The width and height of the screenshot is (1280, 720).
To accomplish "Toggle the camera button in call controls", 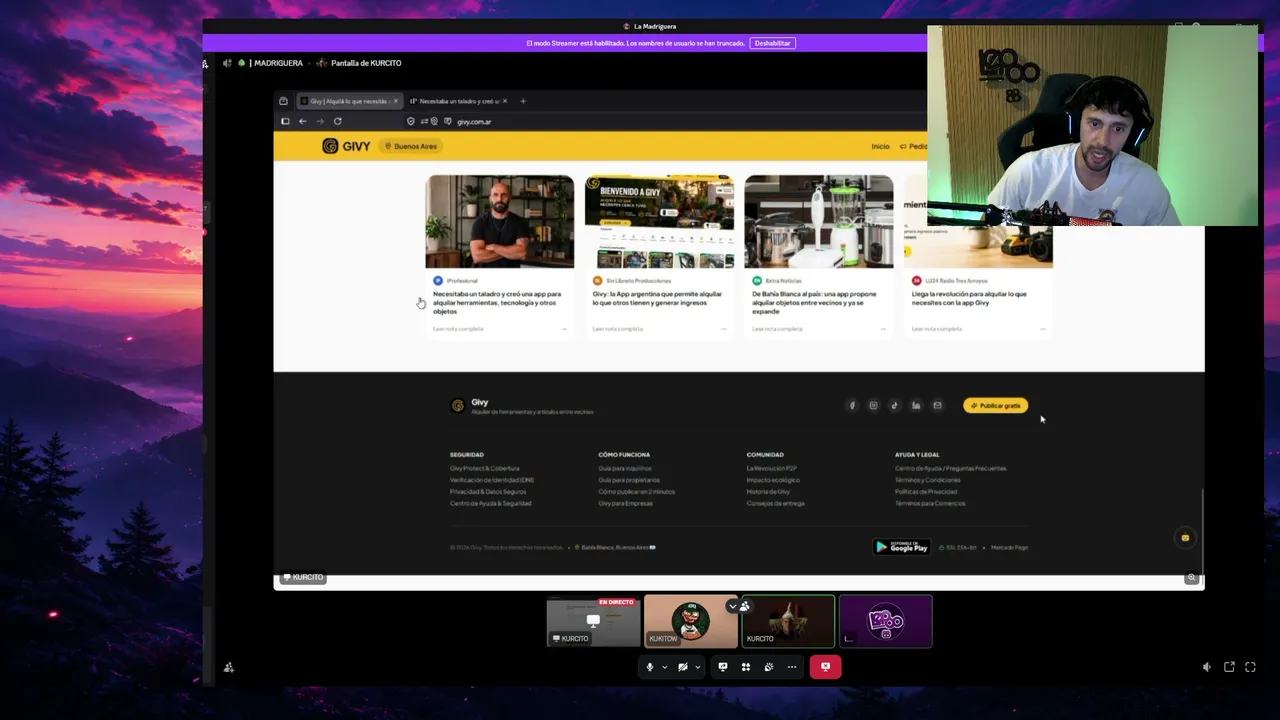I will [x=683, y=667].
